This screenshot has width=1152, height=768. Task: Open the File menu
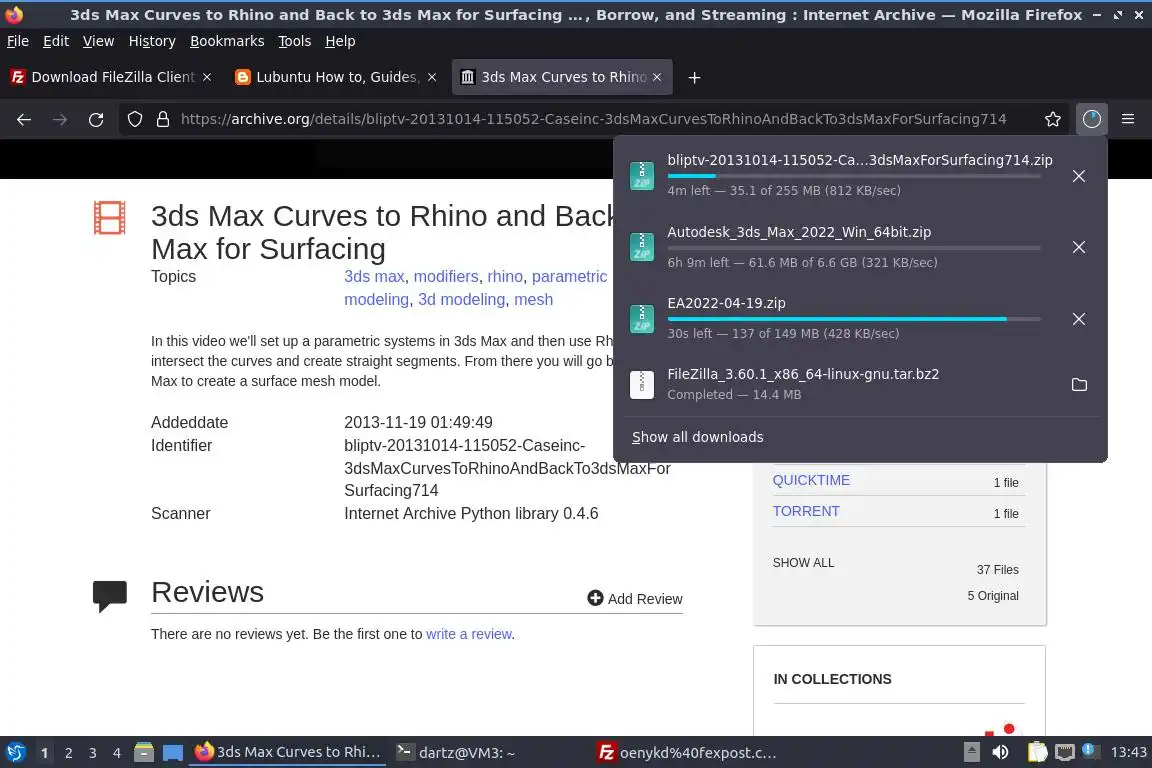(x=18, y=41)
